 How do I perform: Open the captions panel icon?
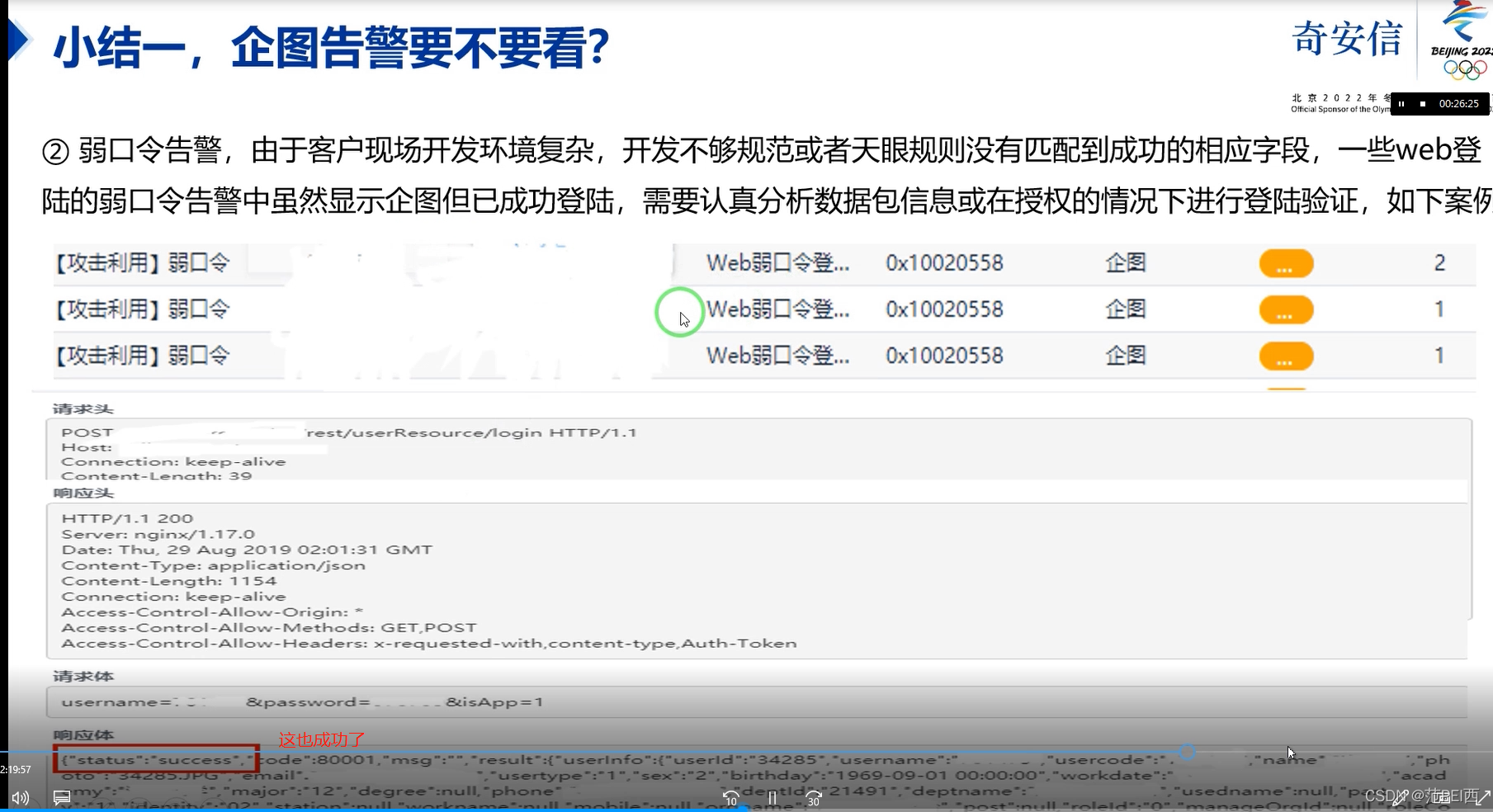click(62, 798)
